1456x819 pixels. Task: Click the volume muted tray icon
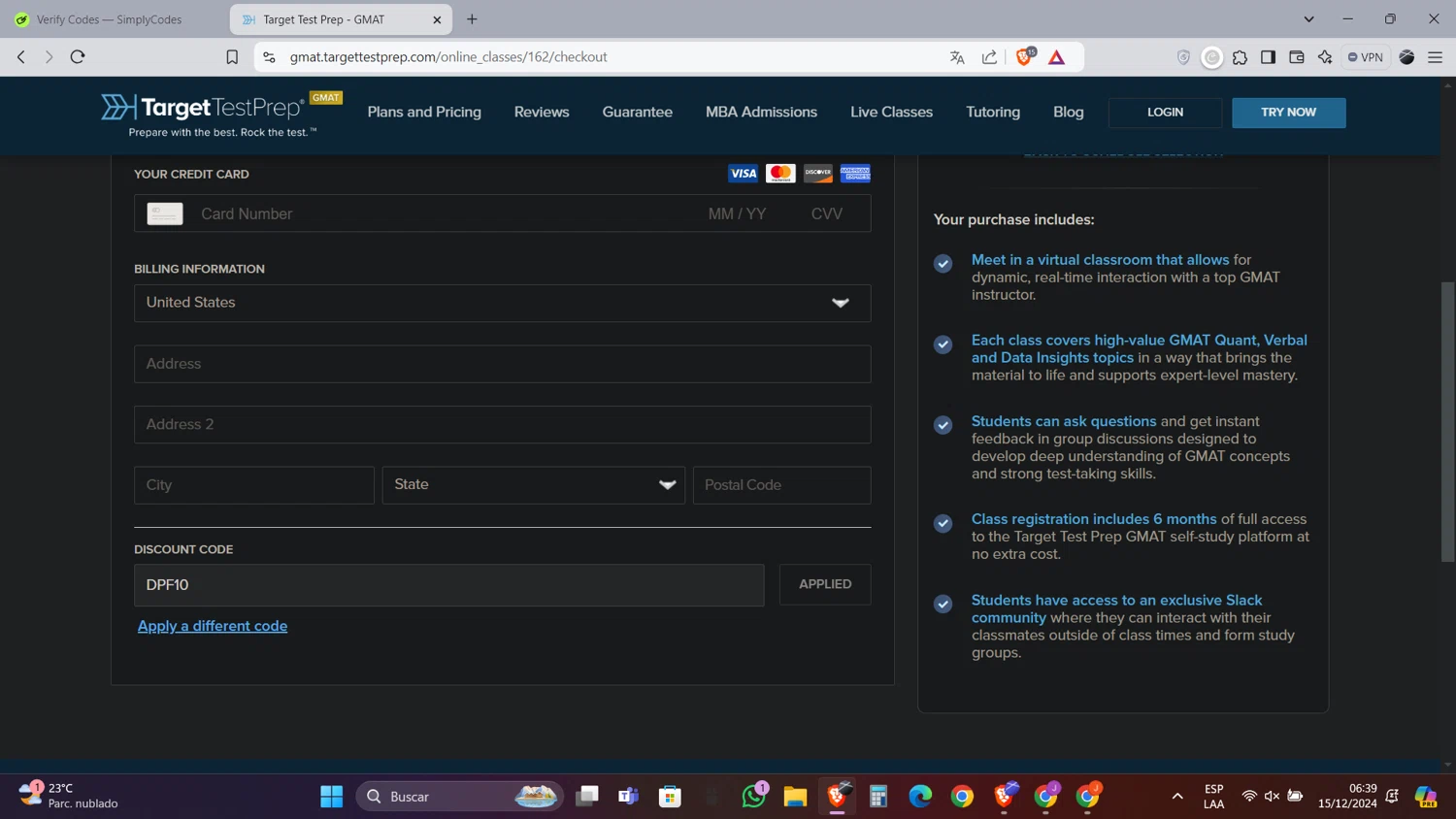[1272, 797]
